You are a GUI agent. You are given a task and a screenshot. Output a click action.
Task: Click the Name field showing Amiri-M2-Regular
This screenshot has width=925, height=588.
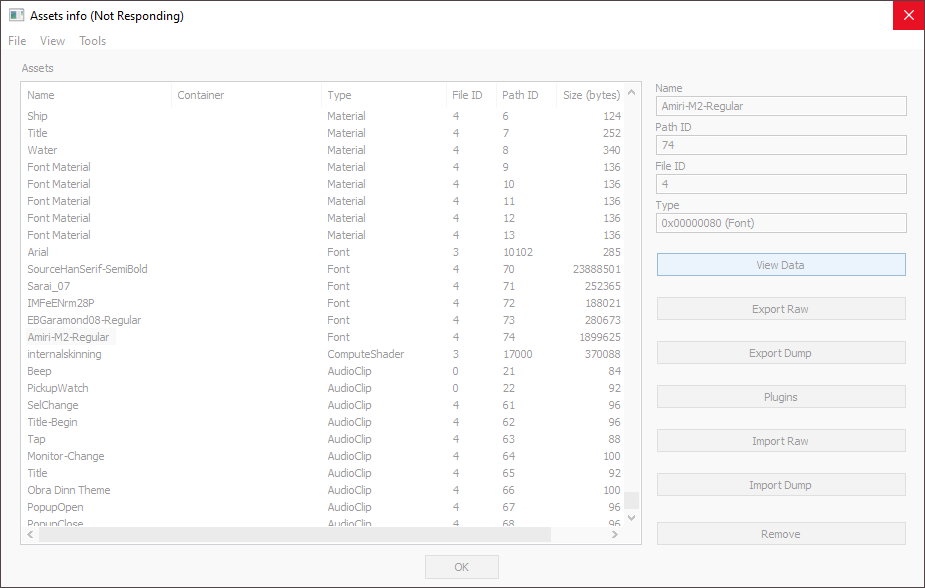[x=780, y=106]
